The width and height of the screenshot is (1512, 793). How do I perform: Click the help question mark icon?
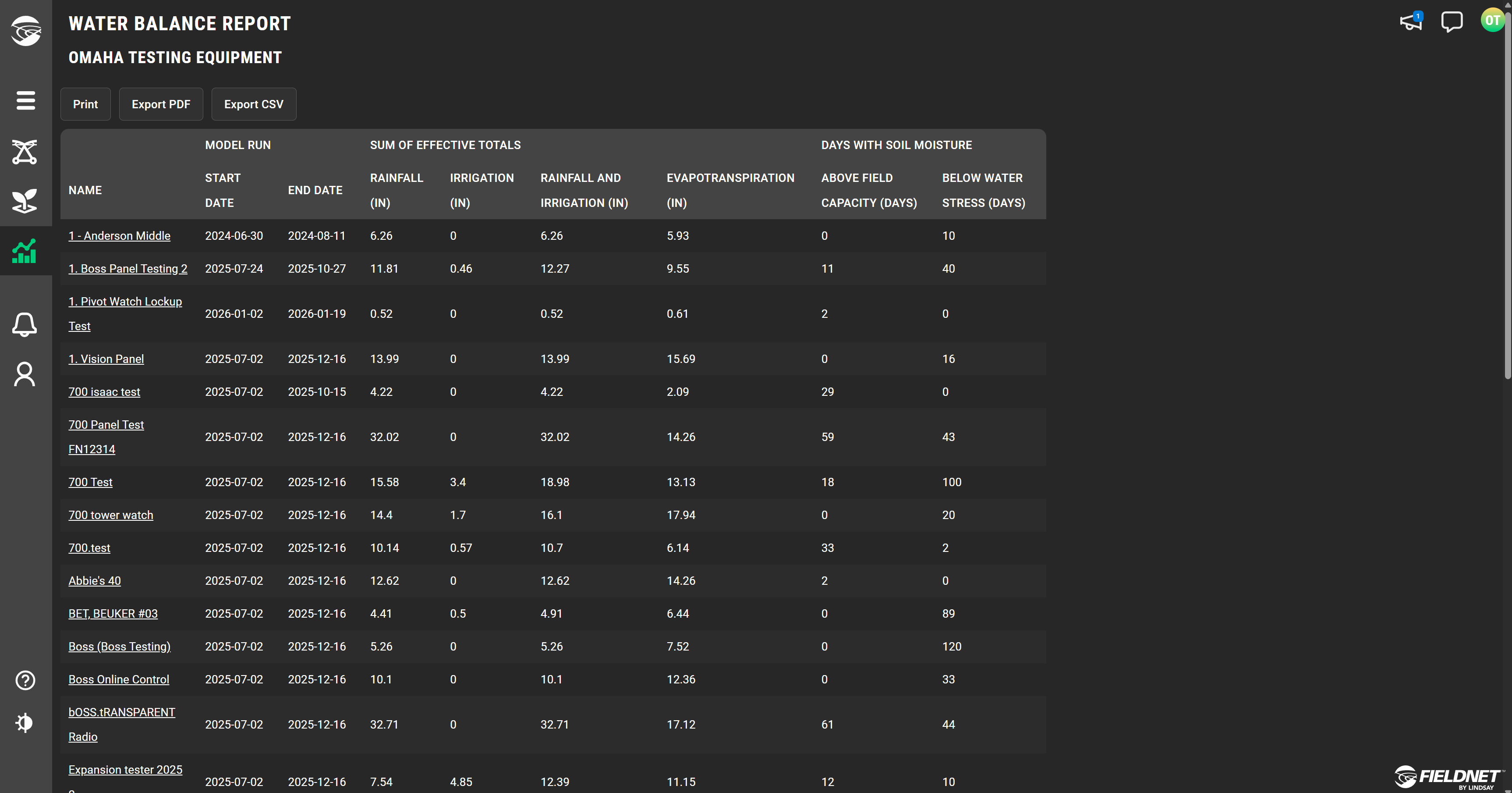(x=25, y=680)
